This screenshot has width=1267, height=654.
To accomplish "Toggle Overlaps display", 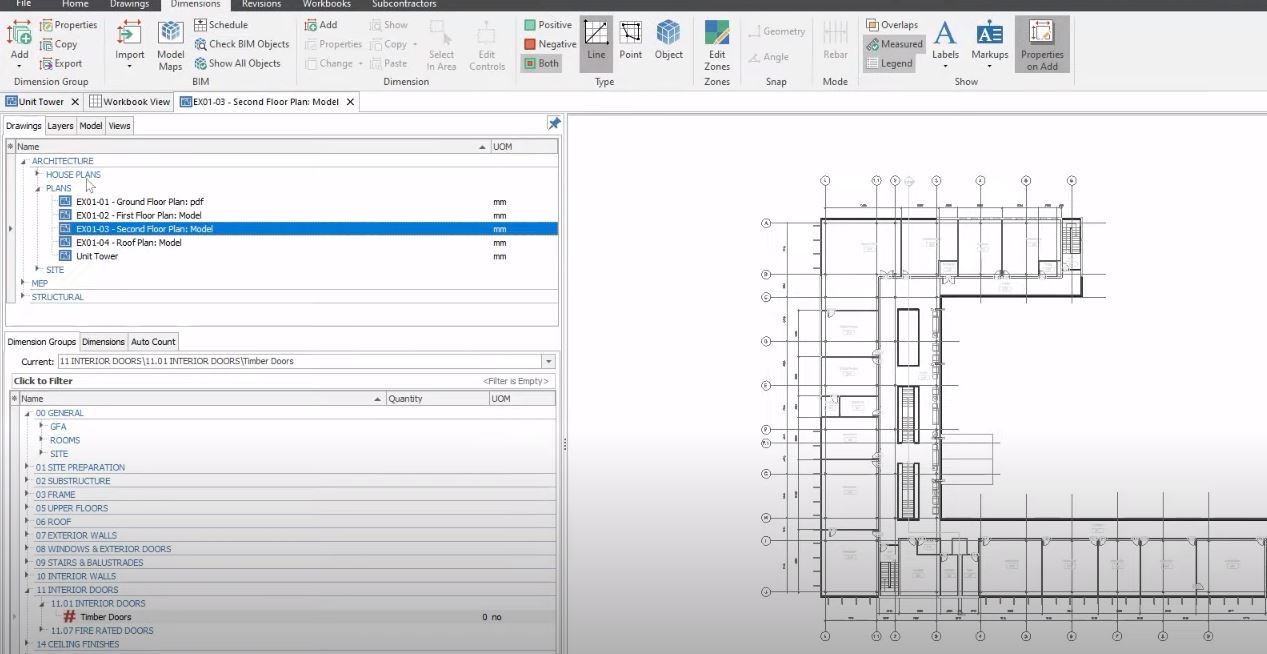I will (x=892, y=25).
